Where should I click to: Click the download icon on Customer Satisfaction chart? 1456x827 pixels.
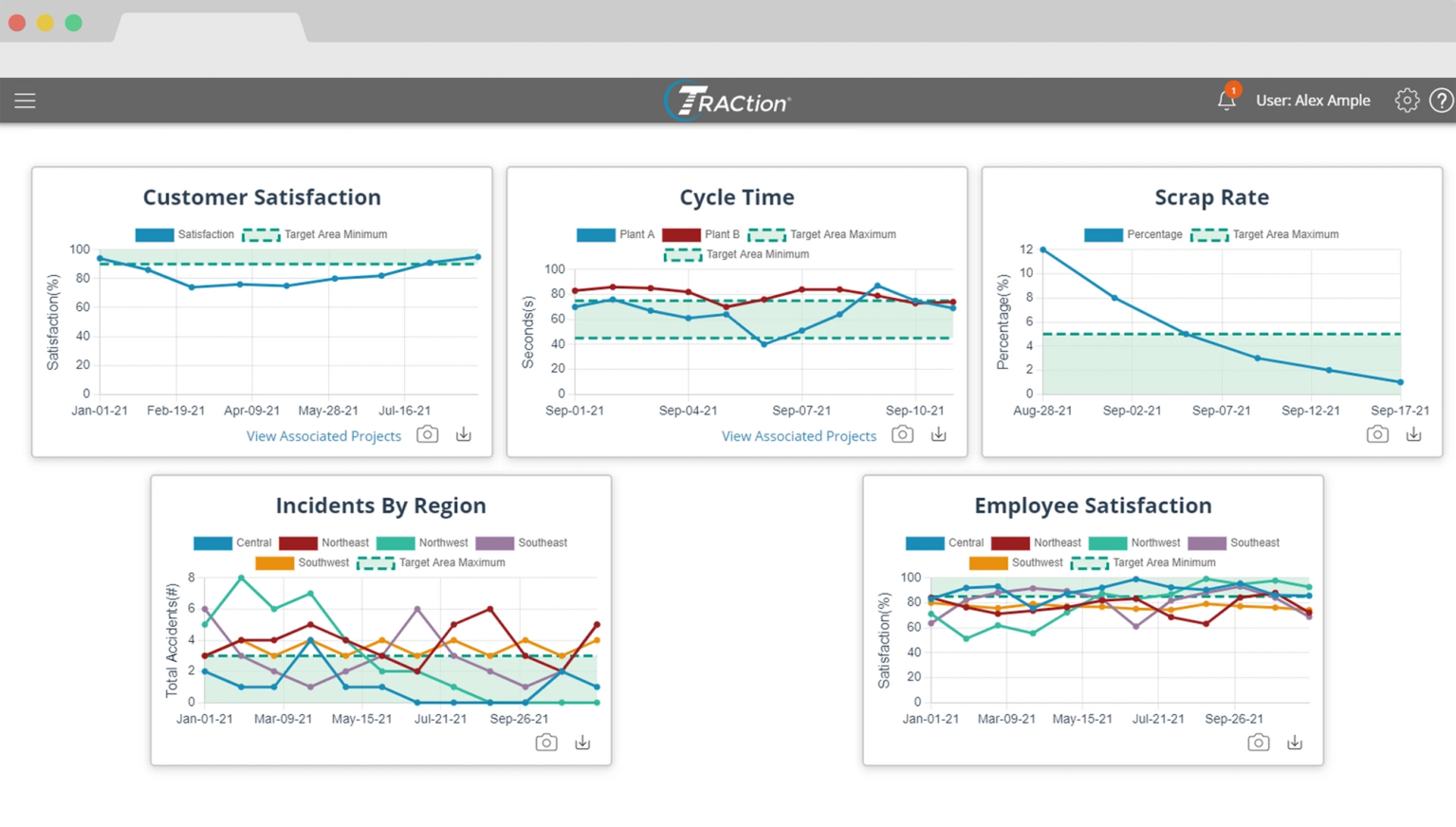[463, 434]
